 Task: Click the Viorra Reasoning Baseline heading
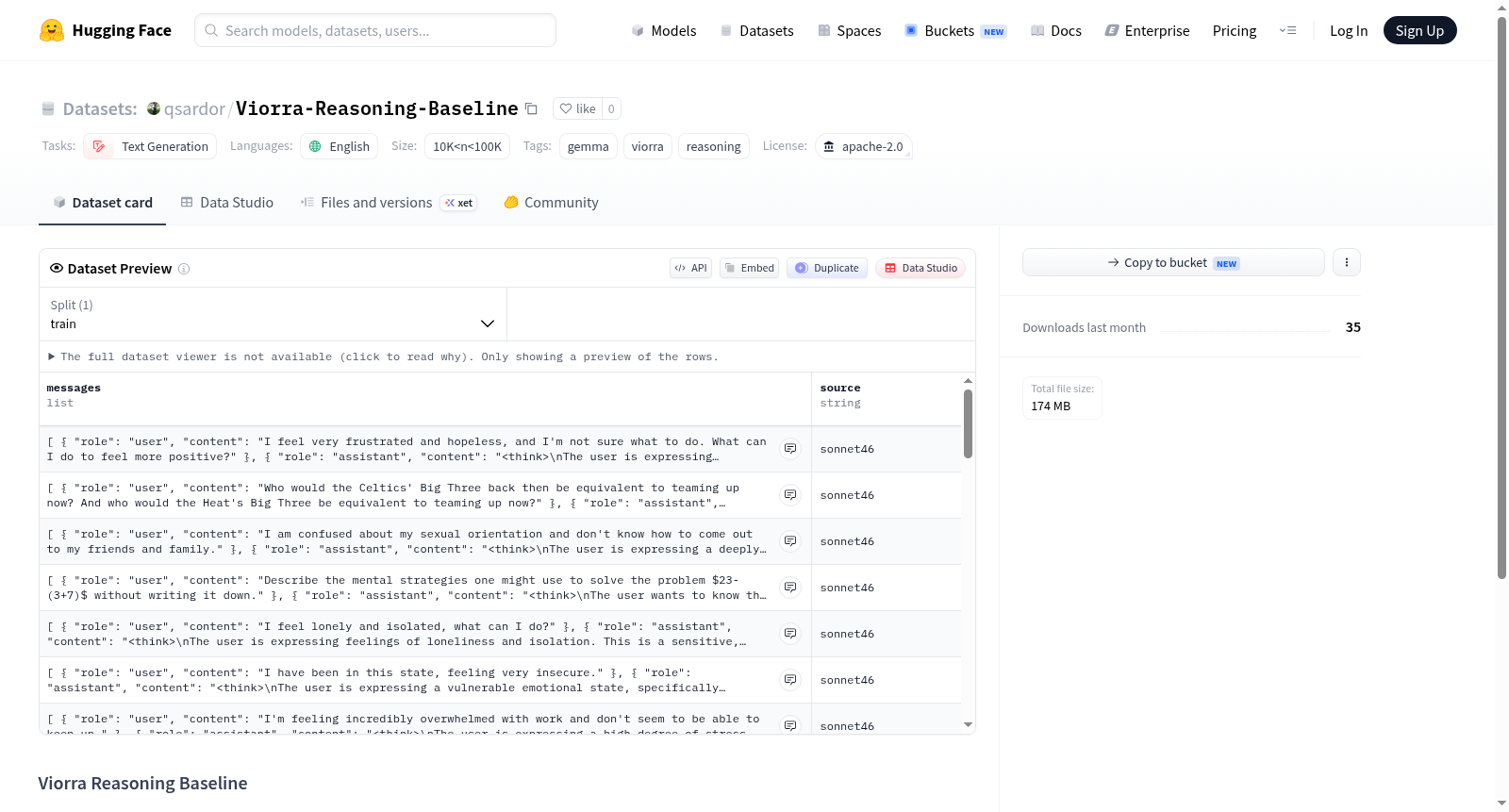point(142,783)
